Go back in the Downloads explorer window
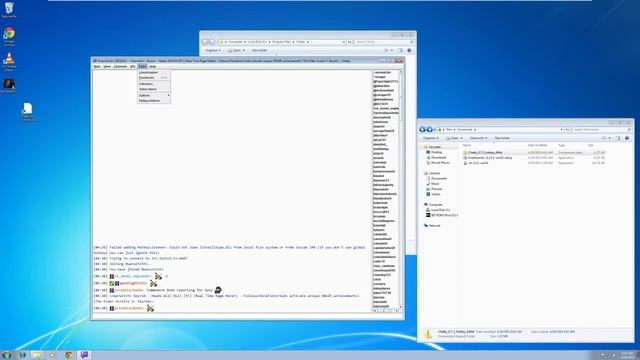This screenshot has height=360, width=640. tap(422, 129)
